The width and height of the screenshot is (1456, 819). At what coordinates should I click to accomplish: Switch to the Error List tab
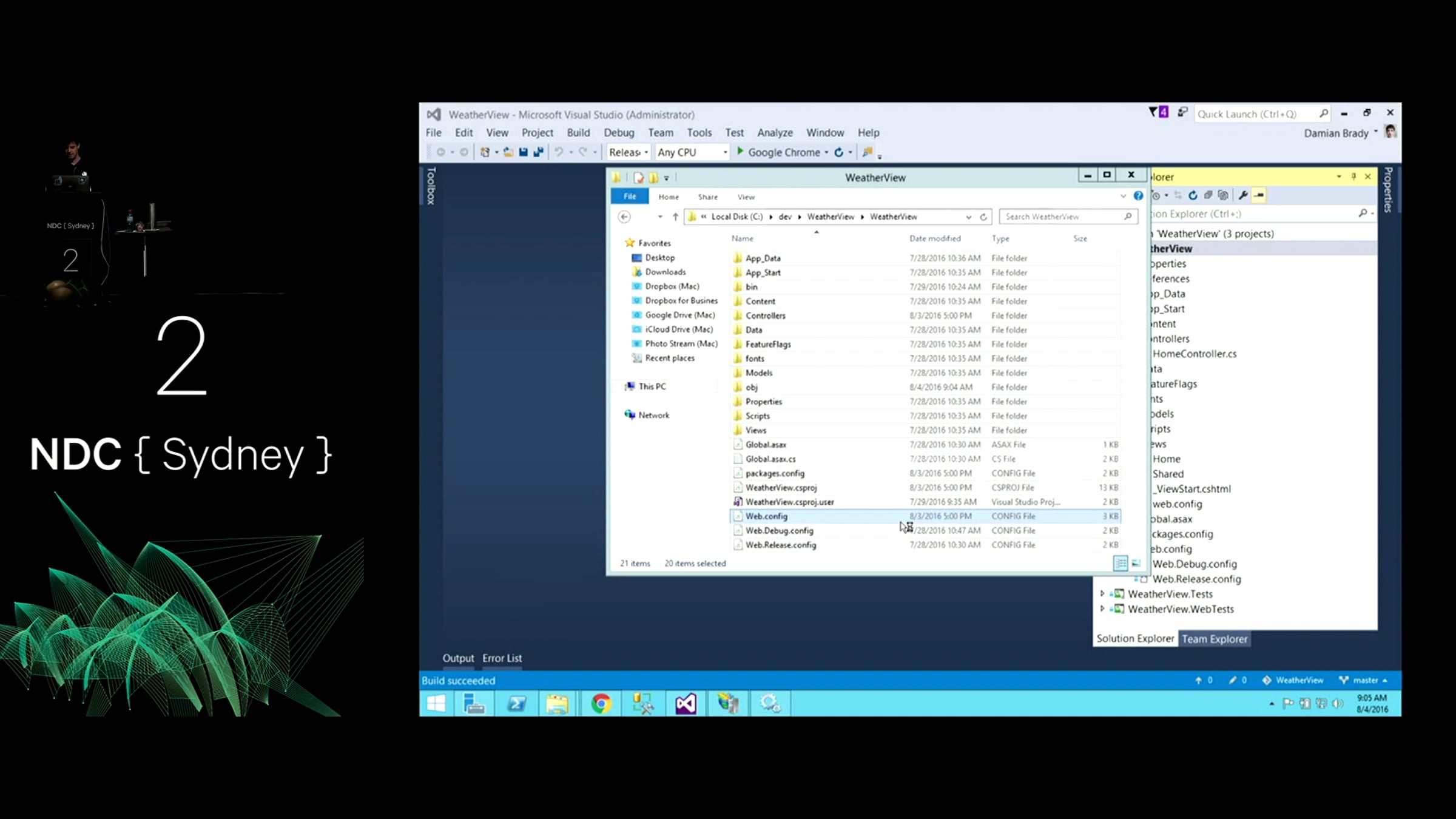(x=502, y=658)
